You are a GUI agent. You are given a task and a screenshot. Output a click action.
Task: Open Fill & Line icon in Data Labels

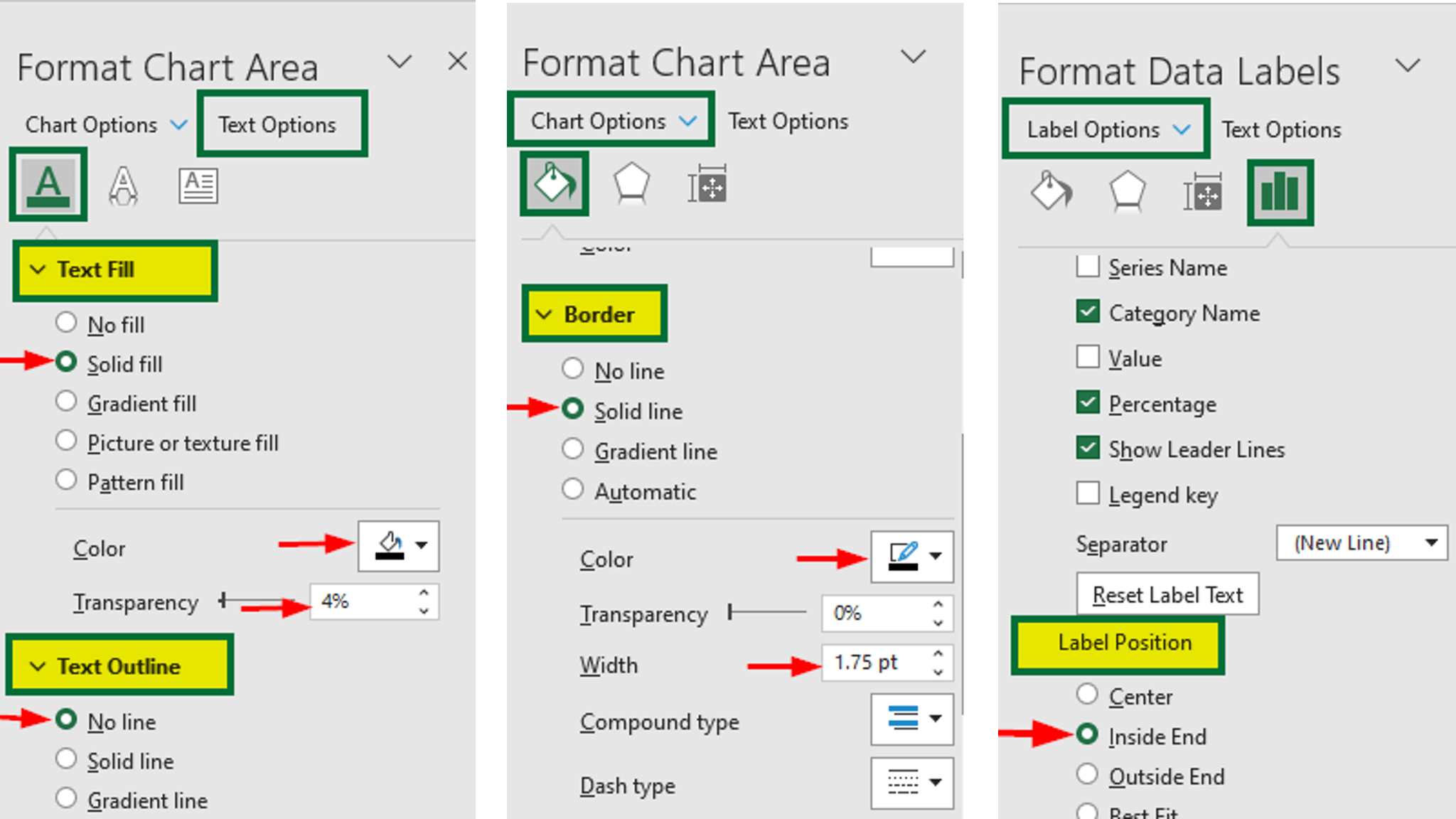tap(1051, 191)
